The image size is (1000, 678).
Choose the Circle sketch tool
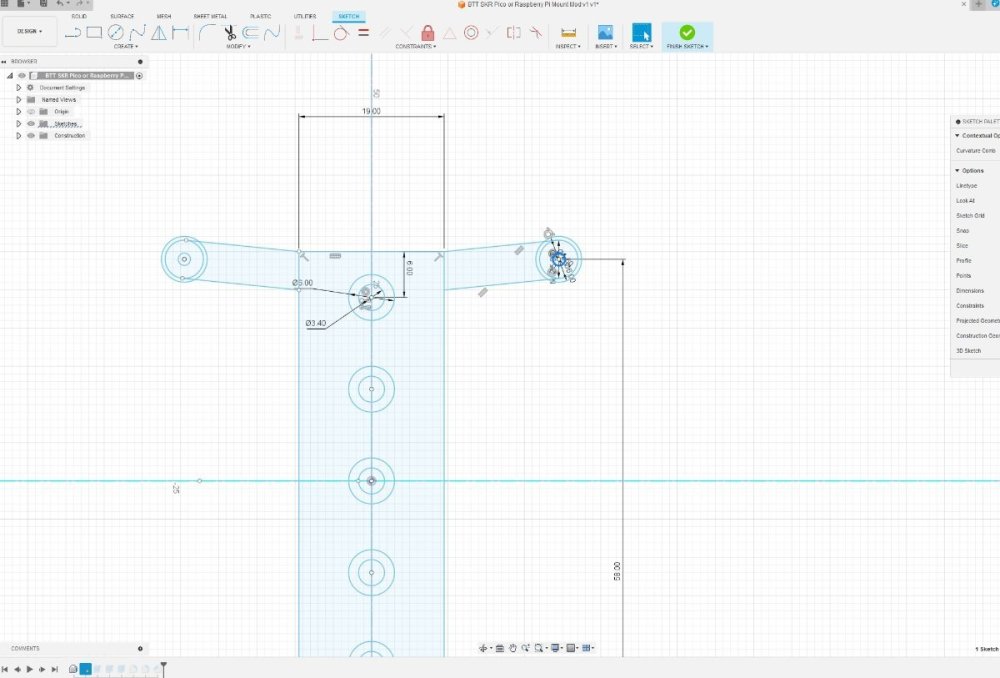coord(115,32)
